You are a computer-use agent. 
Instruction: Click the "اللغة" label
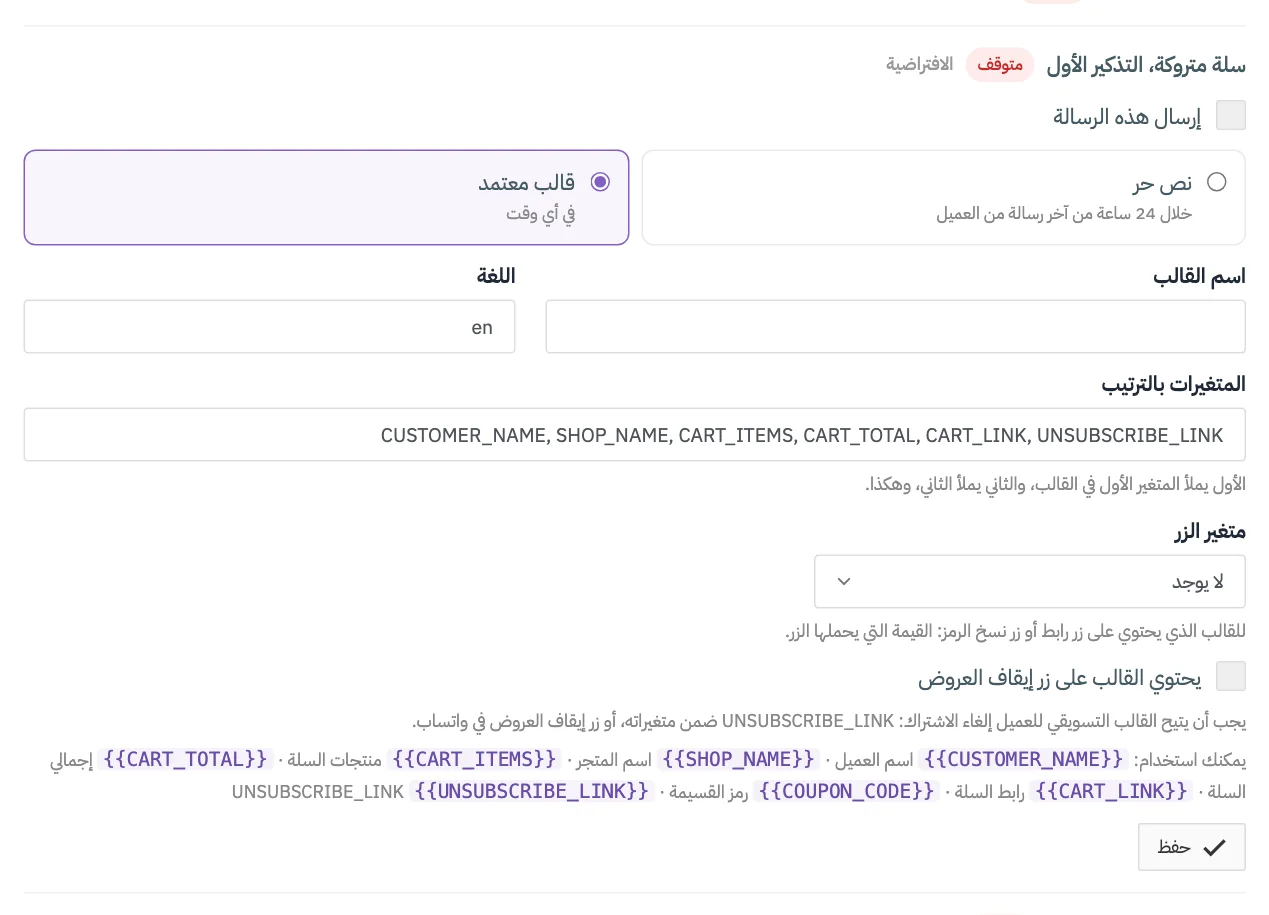pos(496,276)
